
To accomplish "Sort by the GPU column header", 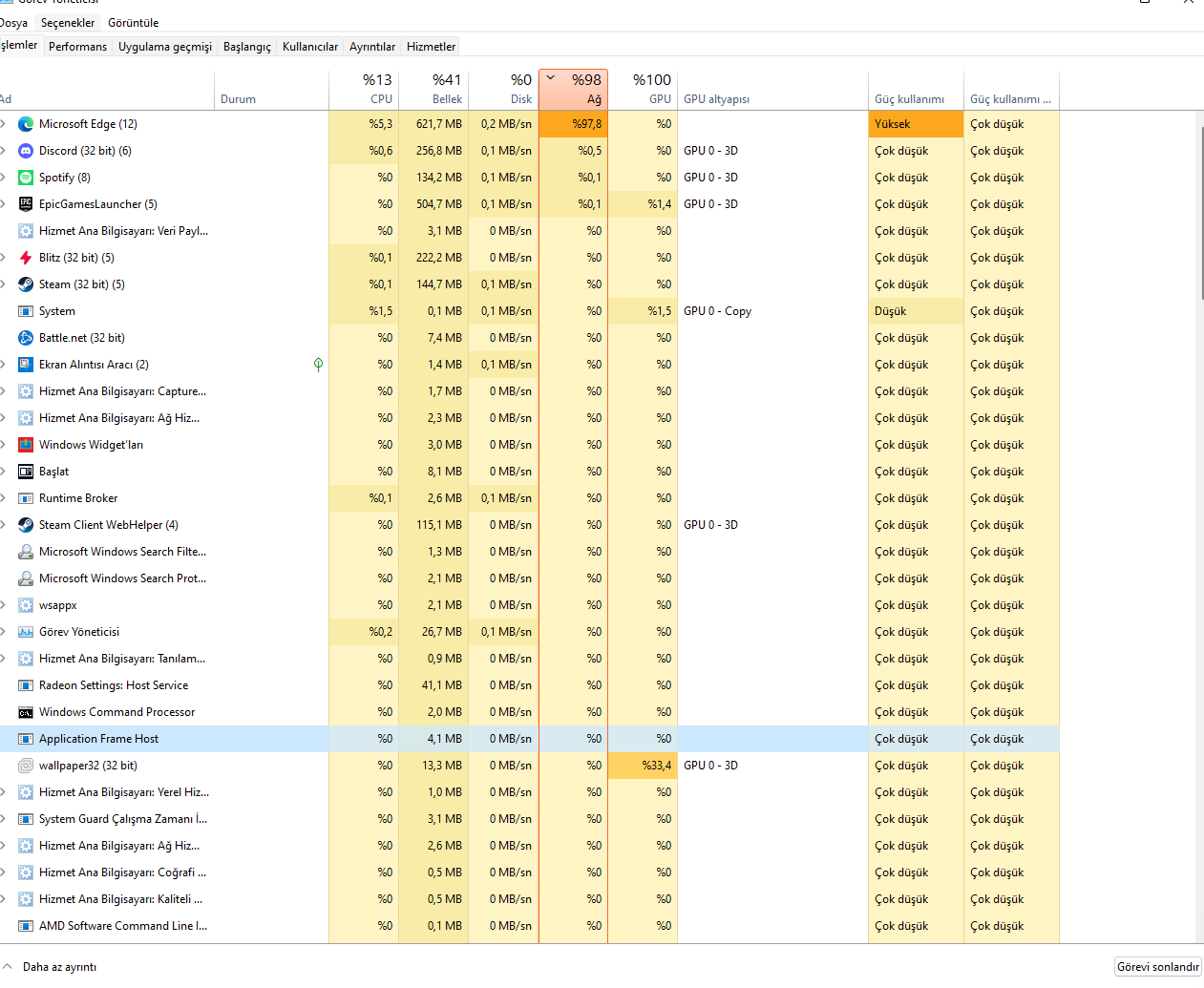I will click(x=643, y=90).
